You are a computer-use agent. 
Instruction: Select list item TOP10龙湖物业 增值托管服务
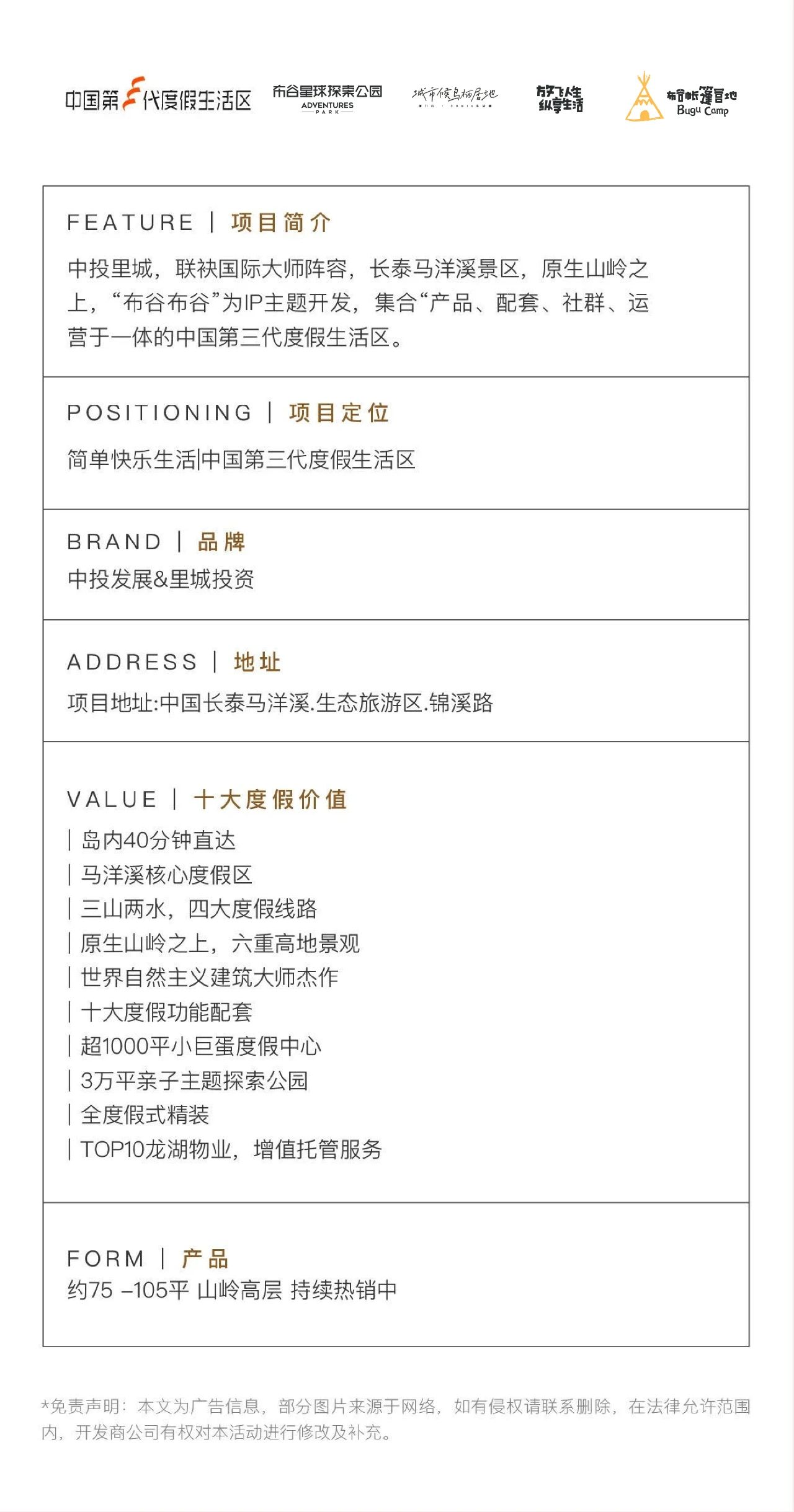tap(225, 1149)
